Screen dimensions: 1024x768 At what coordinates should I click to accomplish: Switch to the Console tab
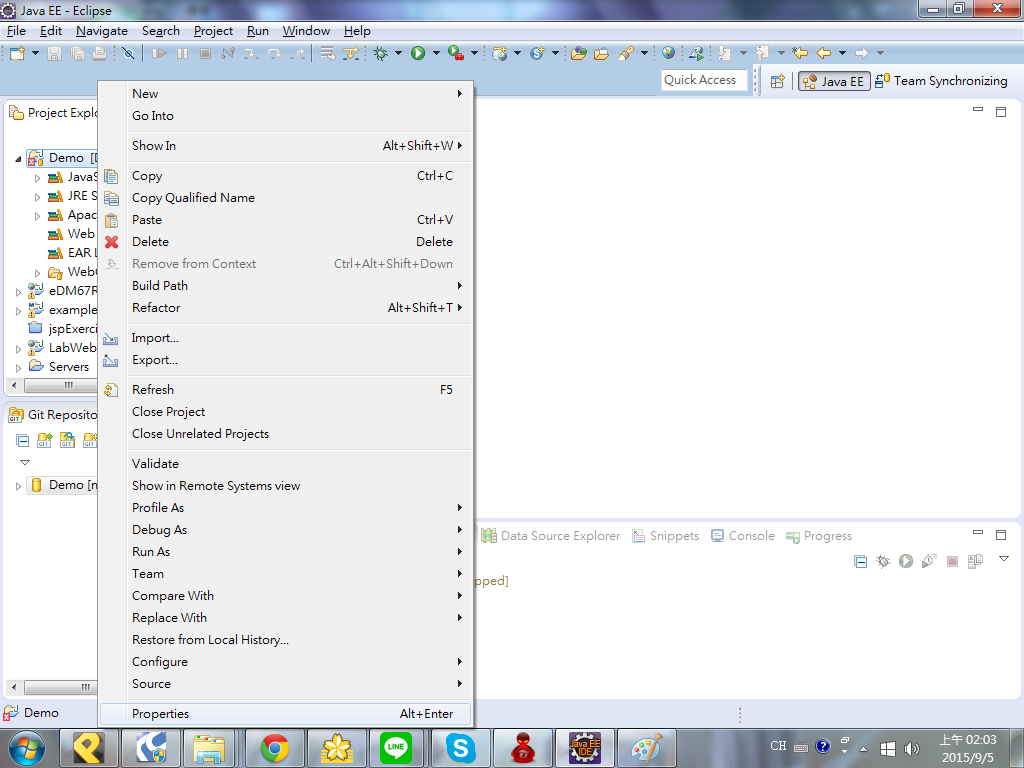pyautogui.click(x=743, y=536)
